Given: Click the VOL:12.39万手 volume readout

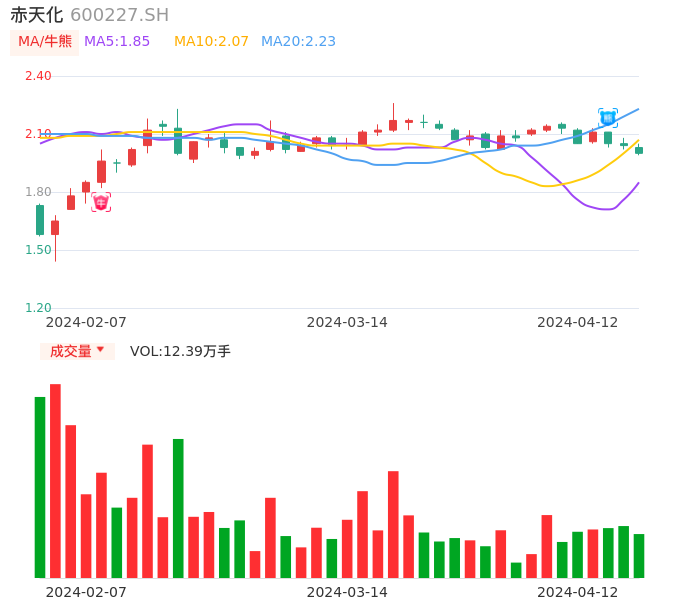Looking at the screenshot, I should (x=180, y=351).
